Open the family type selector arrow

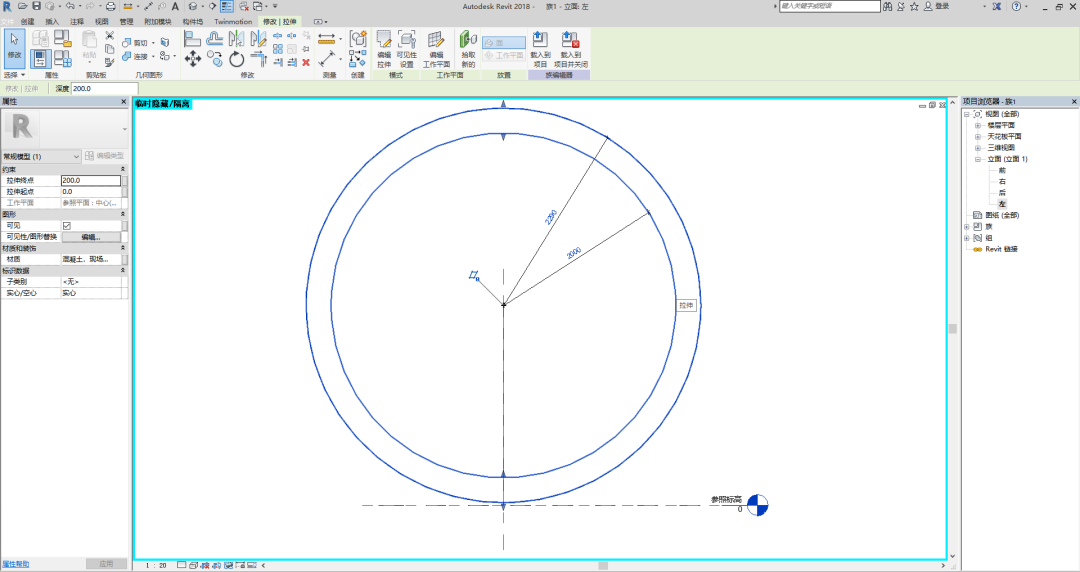124,129
